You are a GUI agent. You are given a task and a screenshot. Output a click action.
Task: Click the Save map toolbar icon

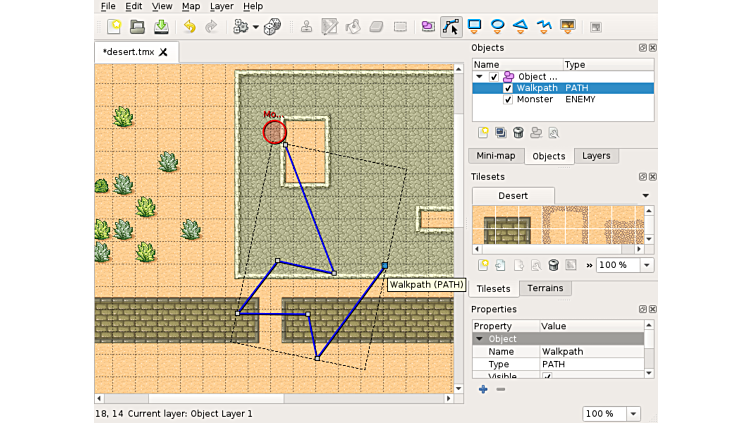coord(160,27)
